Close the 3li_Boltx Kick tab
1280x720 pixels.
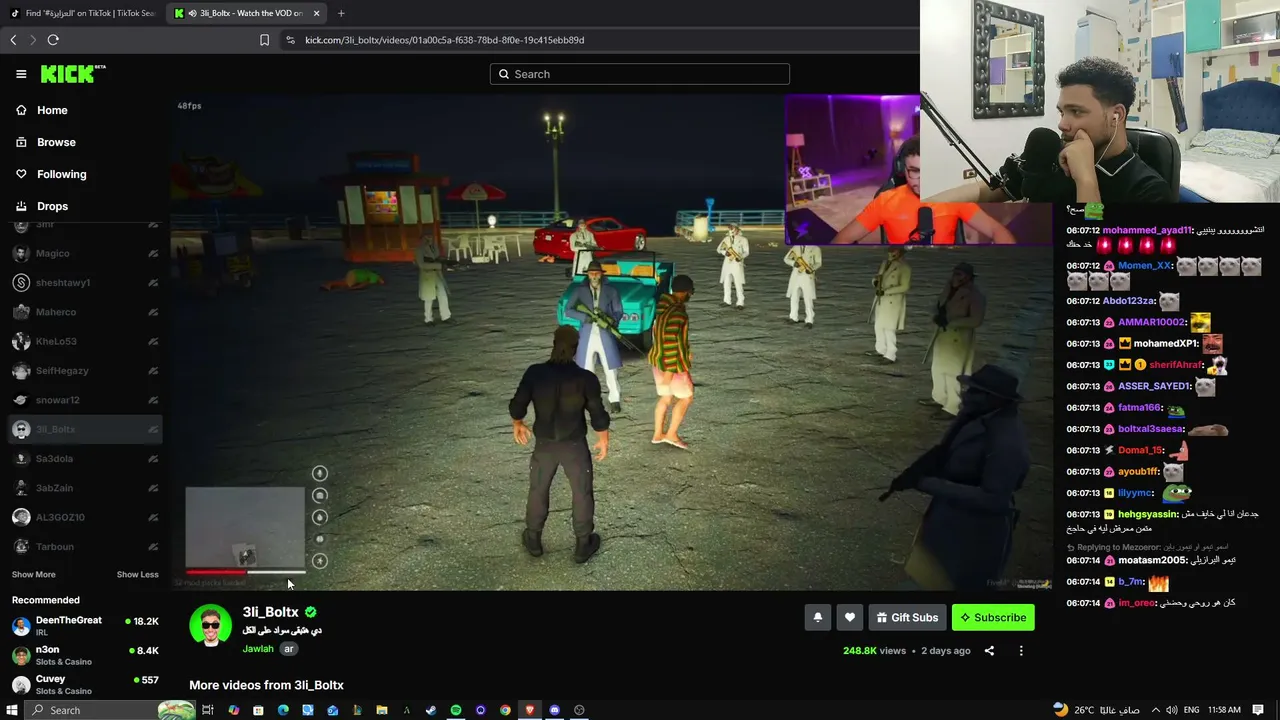pyautogui.click(x=317, y=13)
